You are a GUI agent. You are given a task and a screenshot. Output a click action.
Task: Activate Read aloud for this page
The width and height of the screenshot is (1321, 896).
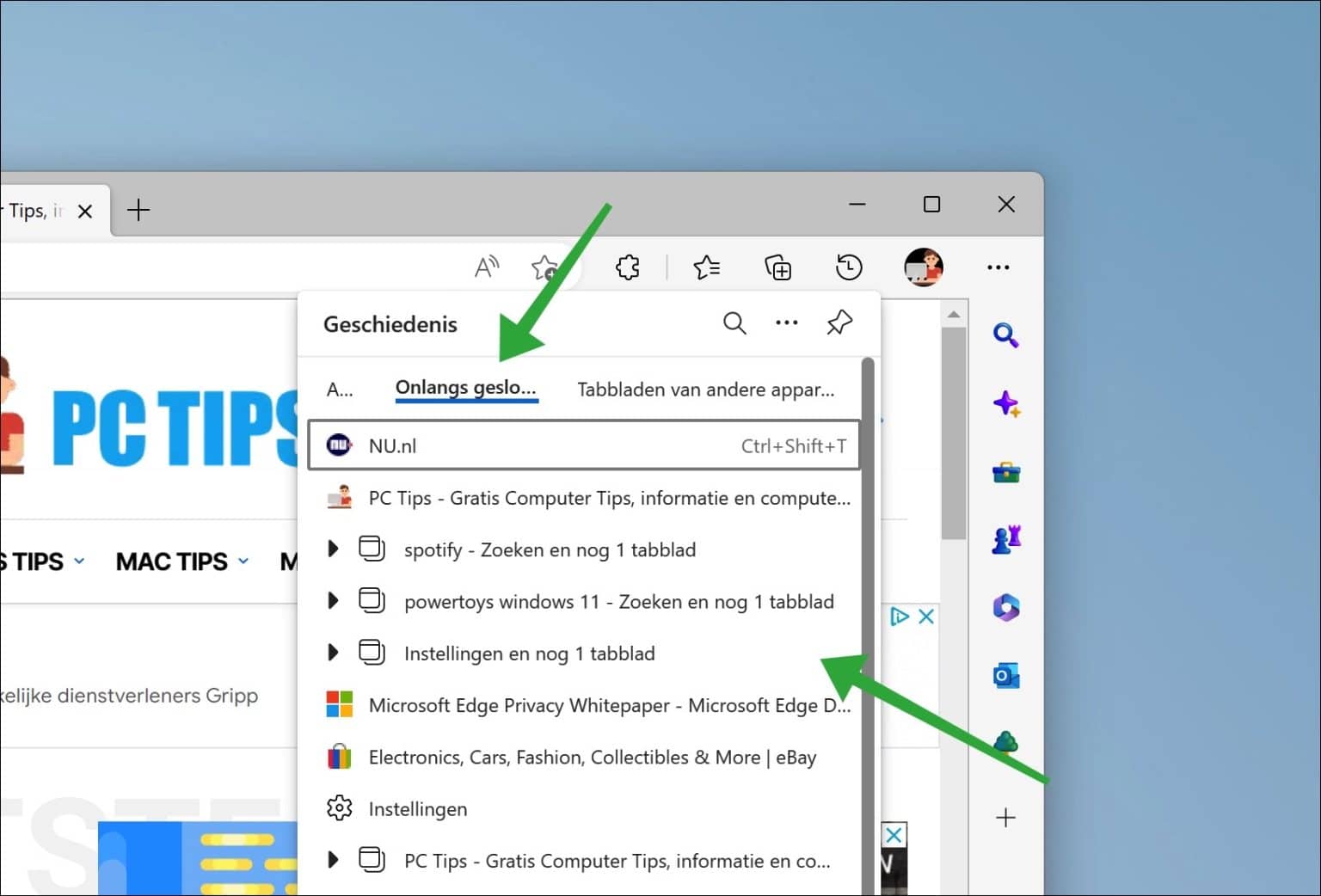click(x=487, y=267)
